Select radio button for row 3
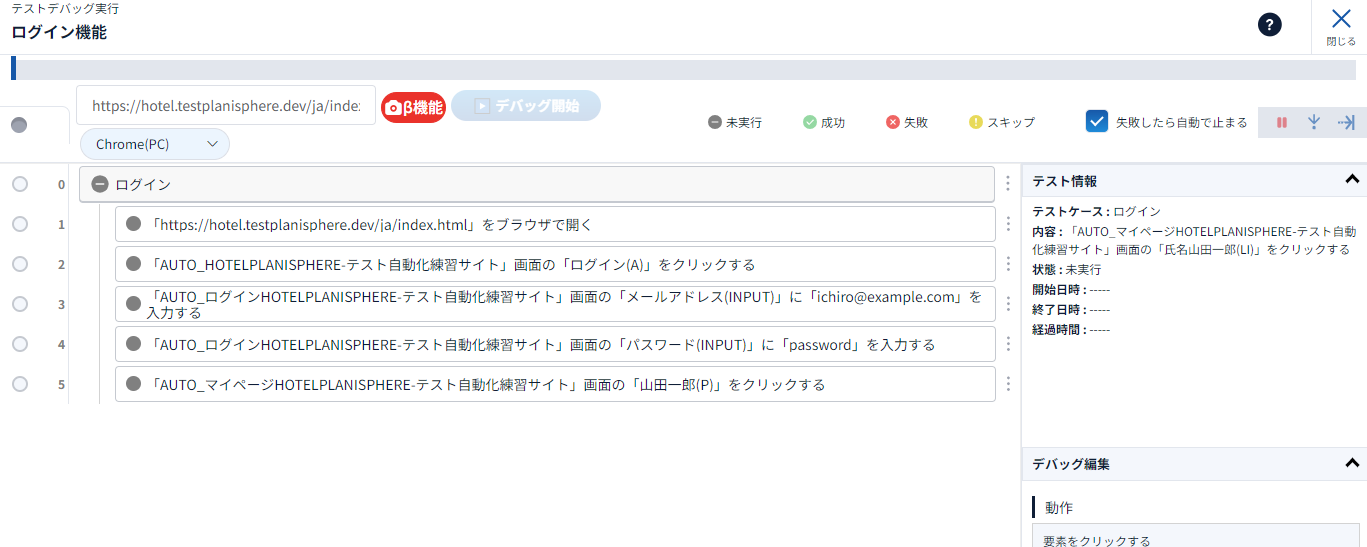The width and height of the screenshot is (1367, 547). 20,304
